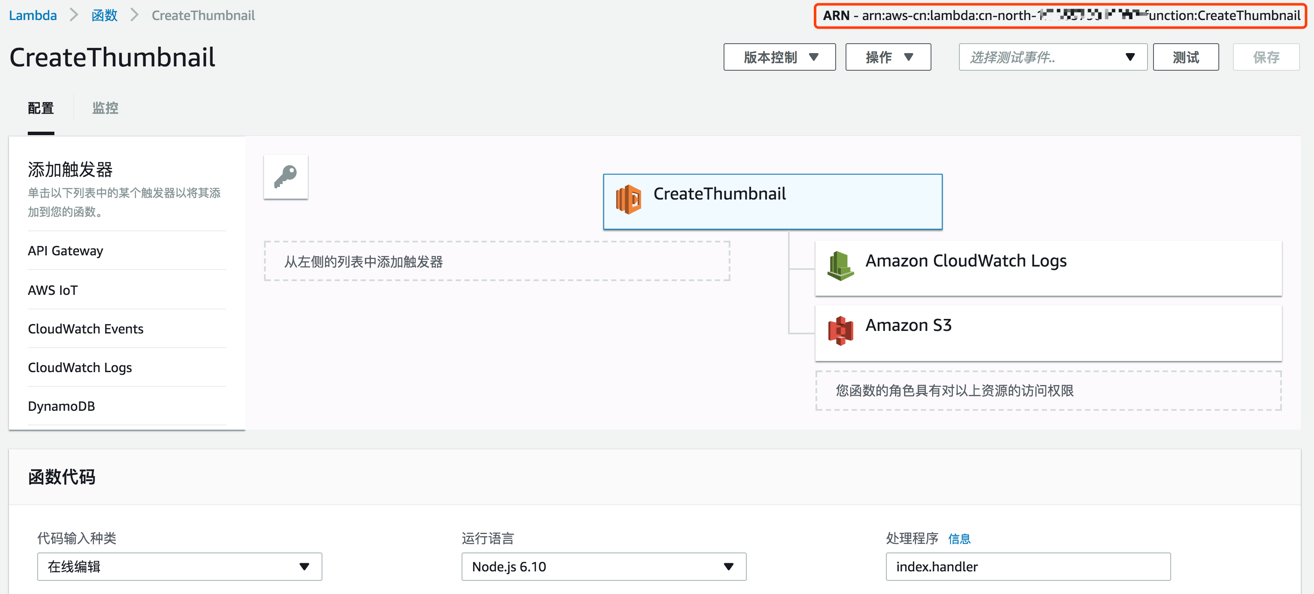Select the CreateThumbnail function box

point(773,201)
